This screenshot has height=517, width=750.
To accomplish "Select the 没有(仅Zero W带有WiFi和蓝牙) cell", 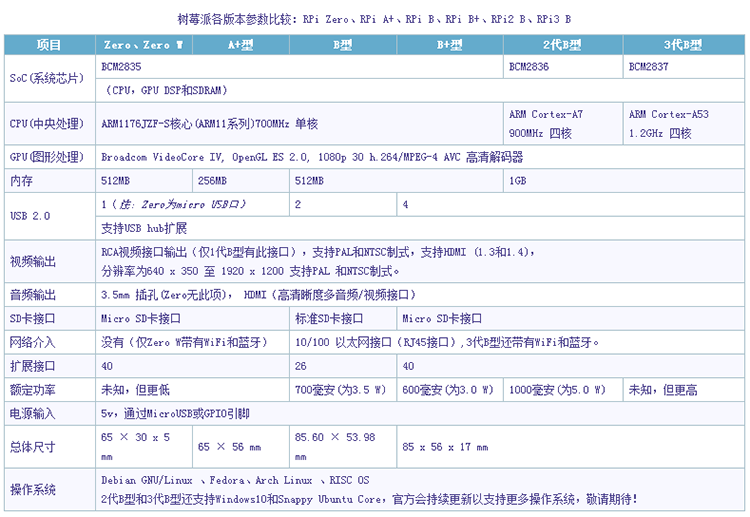I will [192, 342].
